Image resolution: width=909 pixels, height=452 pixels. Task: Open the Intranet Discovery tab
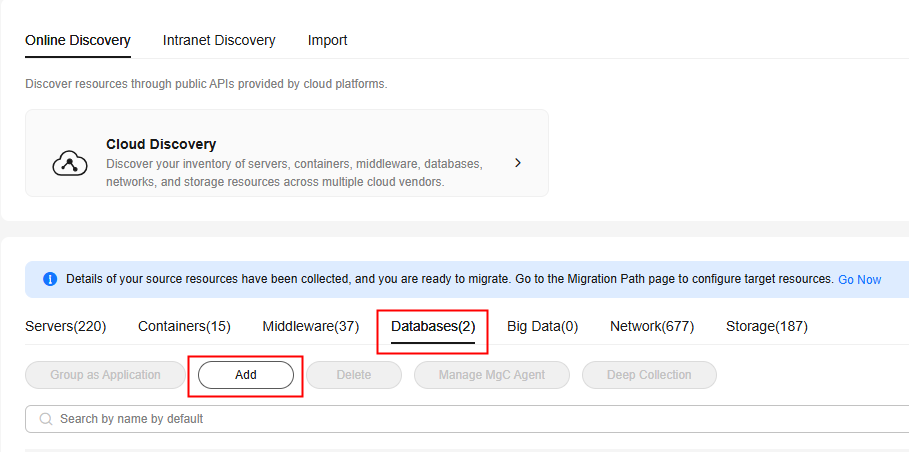point(219,41)
